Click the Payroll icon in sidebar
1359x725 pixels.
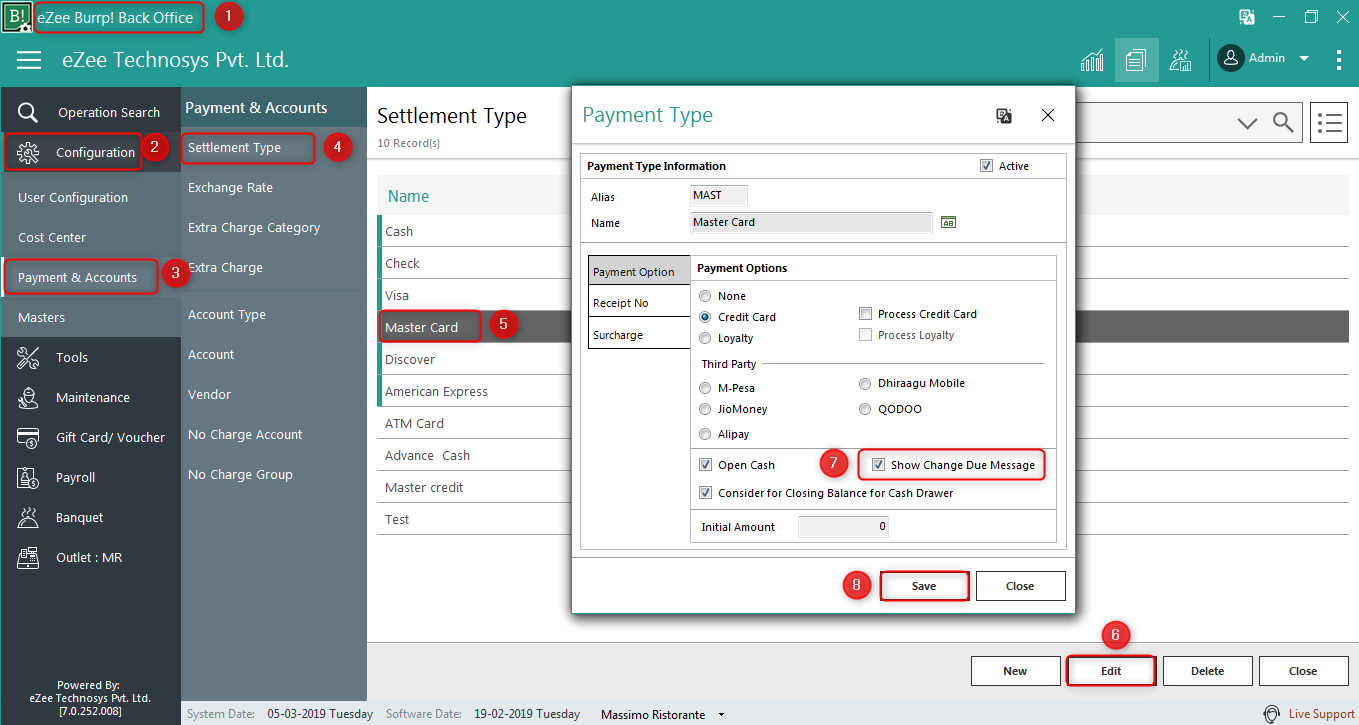(28, 477)
